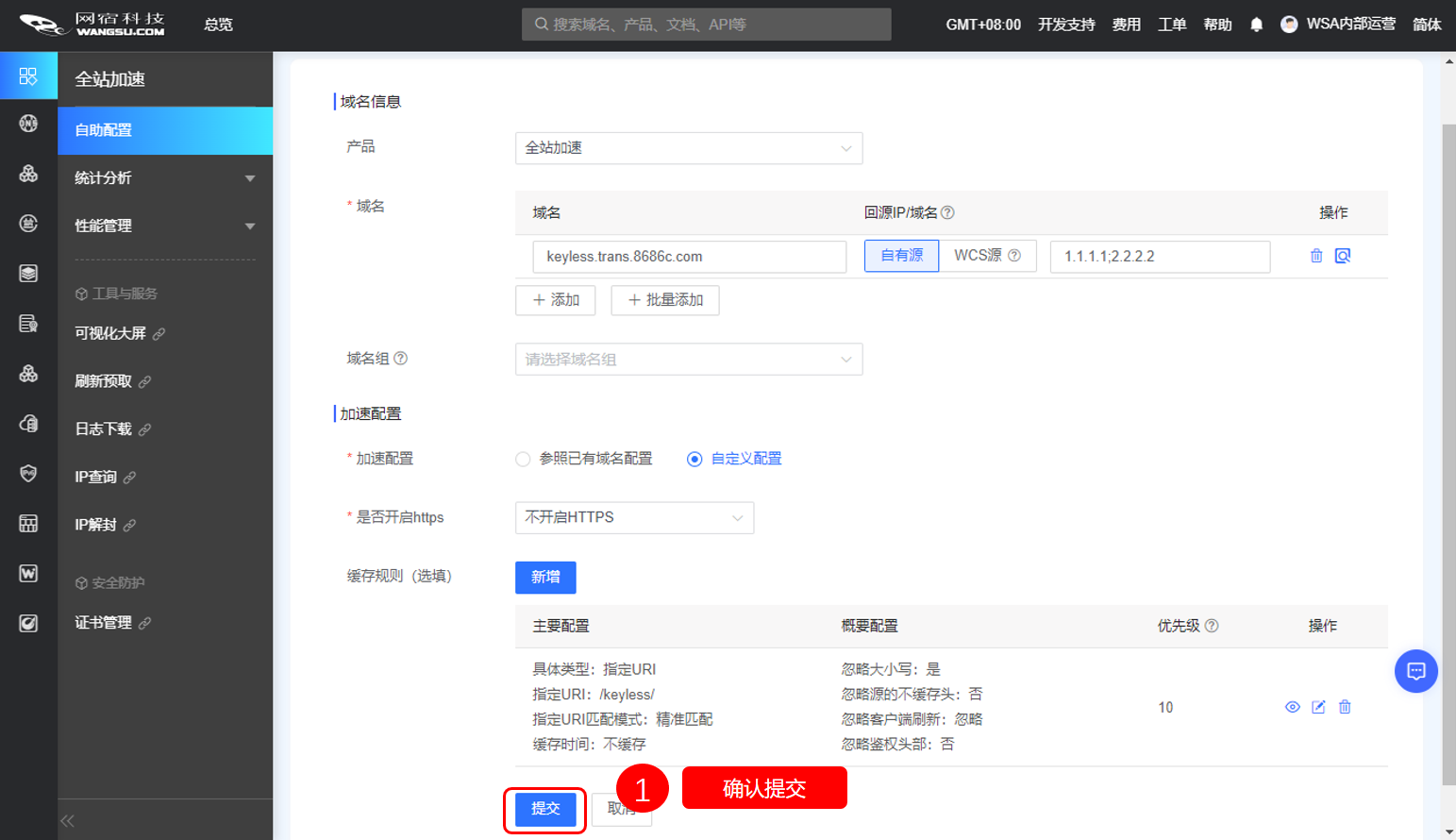Select 参照已有域名配置 radio option
1456x840 pixels.
point(523,460)
